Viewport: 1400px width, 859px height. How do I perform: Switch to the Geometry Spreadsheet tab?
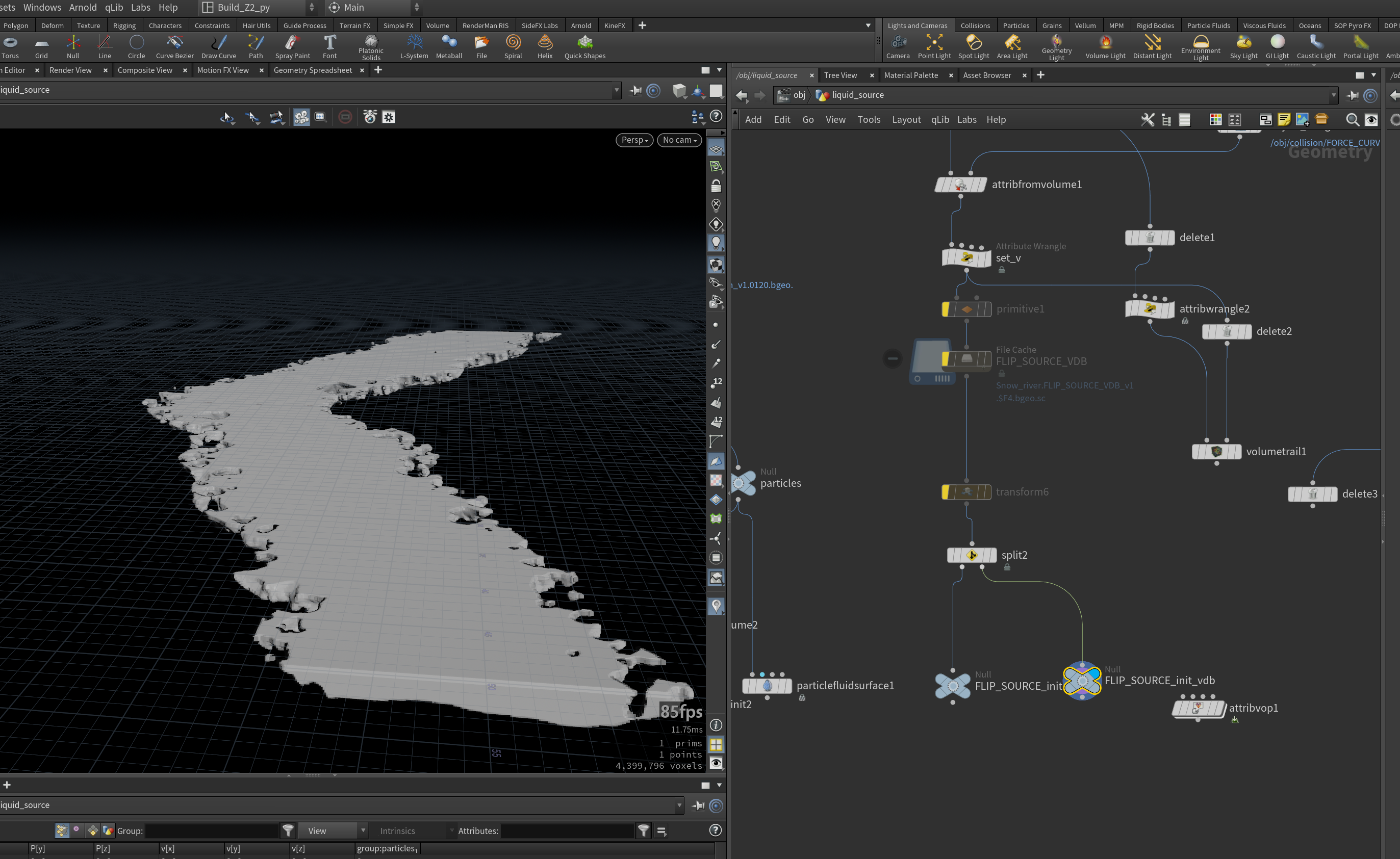tap(313, 70)
